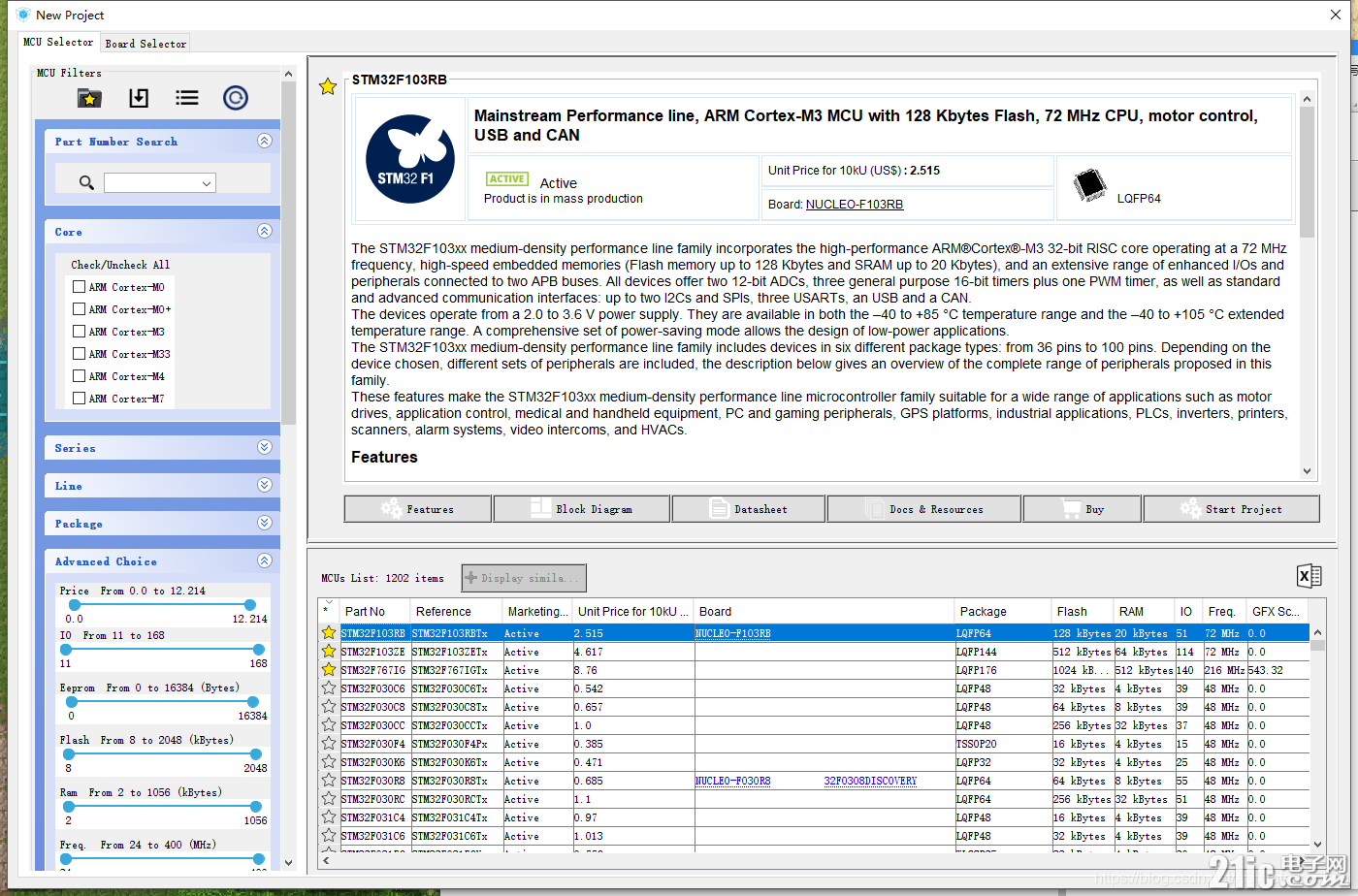
Task: Expand the Series filter section
Action: (265, 447)
